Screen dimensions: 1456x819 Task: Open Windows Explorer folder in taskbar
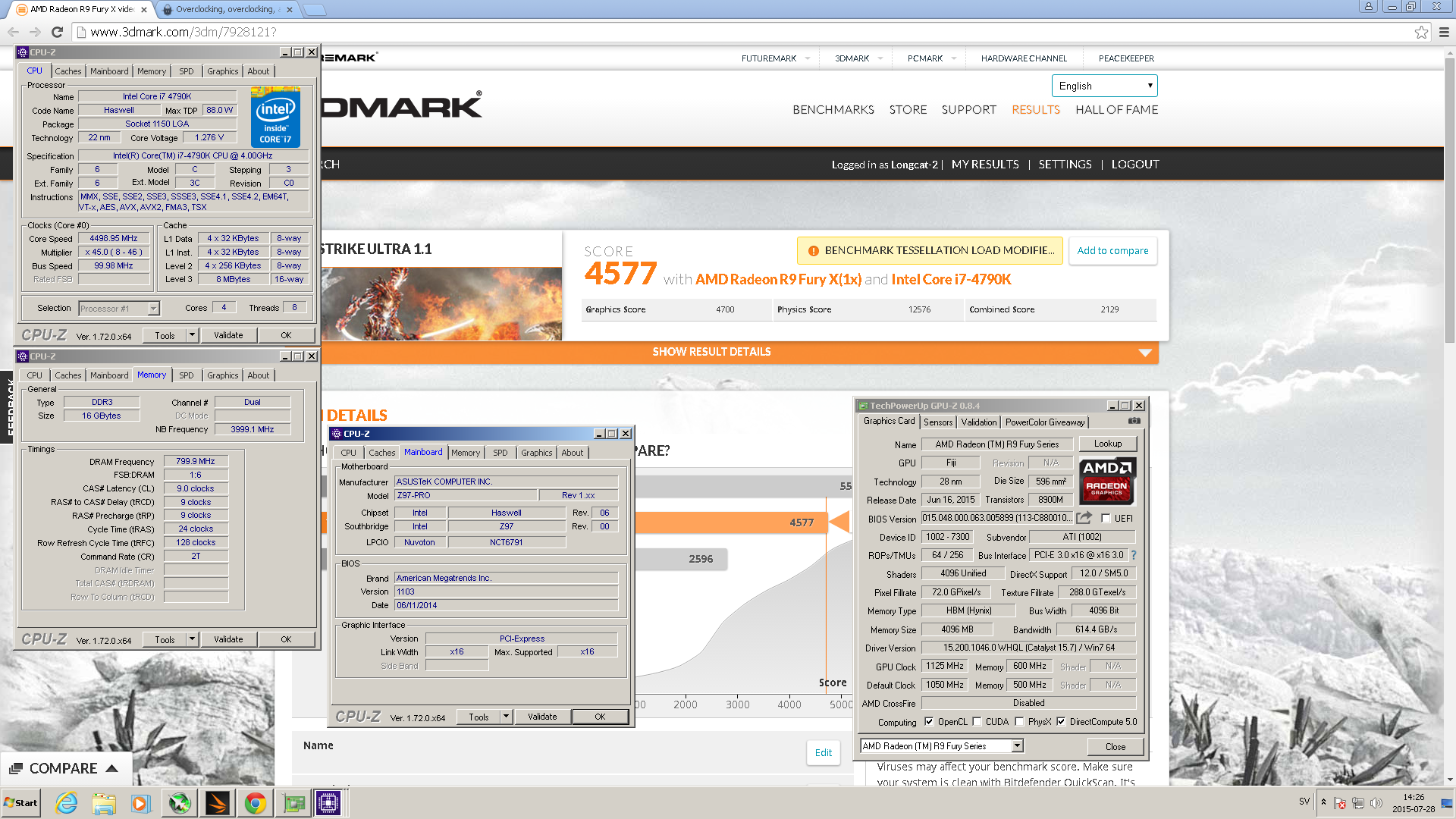[104, 803]
